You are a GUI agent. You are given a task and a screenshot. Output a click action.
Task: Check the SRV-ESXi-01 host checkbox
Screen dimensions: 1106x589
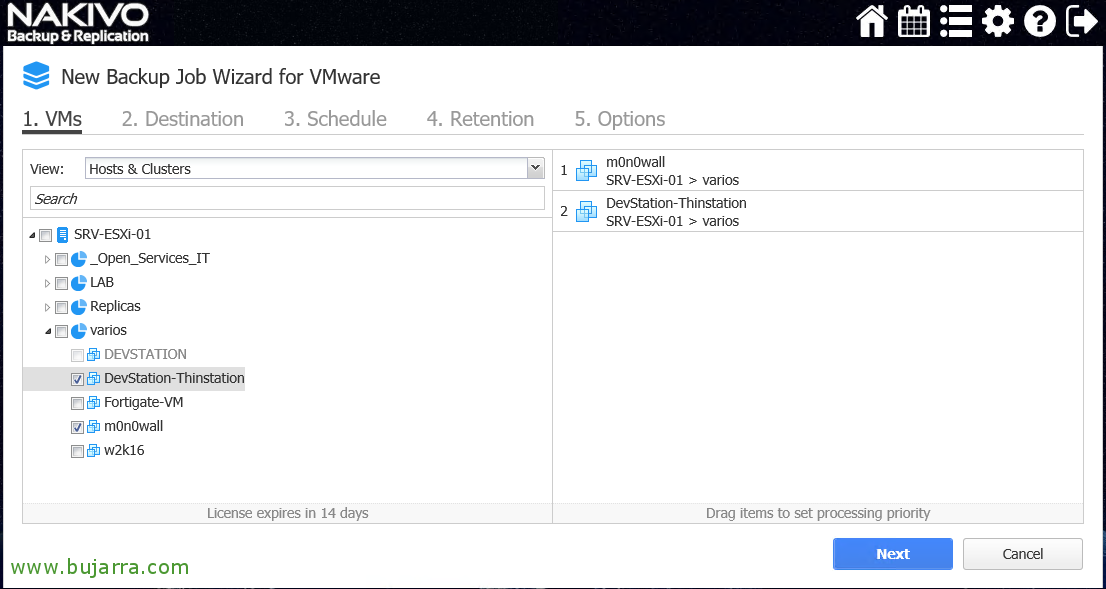46,235
